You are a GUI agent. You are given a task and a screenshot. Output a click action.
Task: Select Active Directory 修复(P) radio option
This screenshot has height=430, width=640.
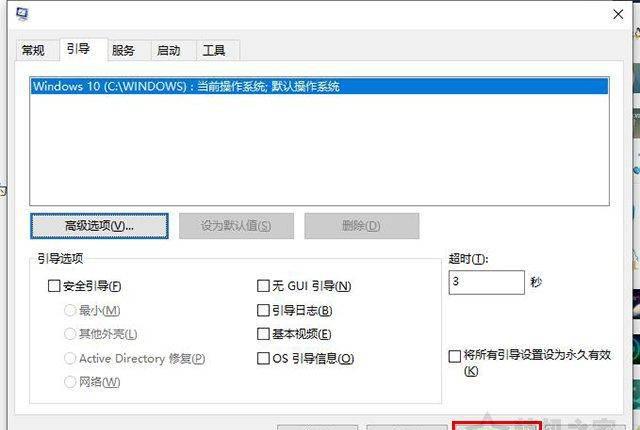[x=70, y=358]
